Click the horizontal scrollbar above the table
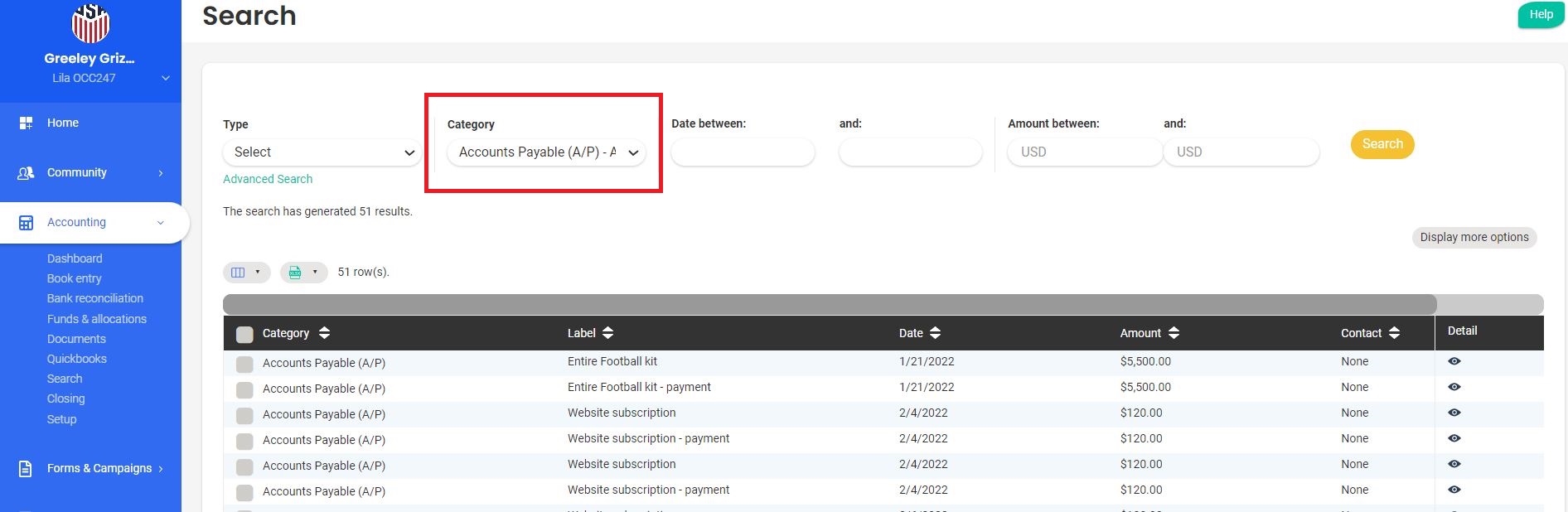Viewport: 1568px width, 512px height. coord(829,304)
